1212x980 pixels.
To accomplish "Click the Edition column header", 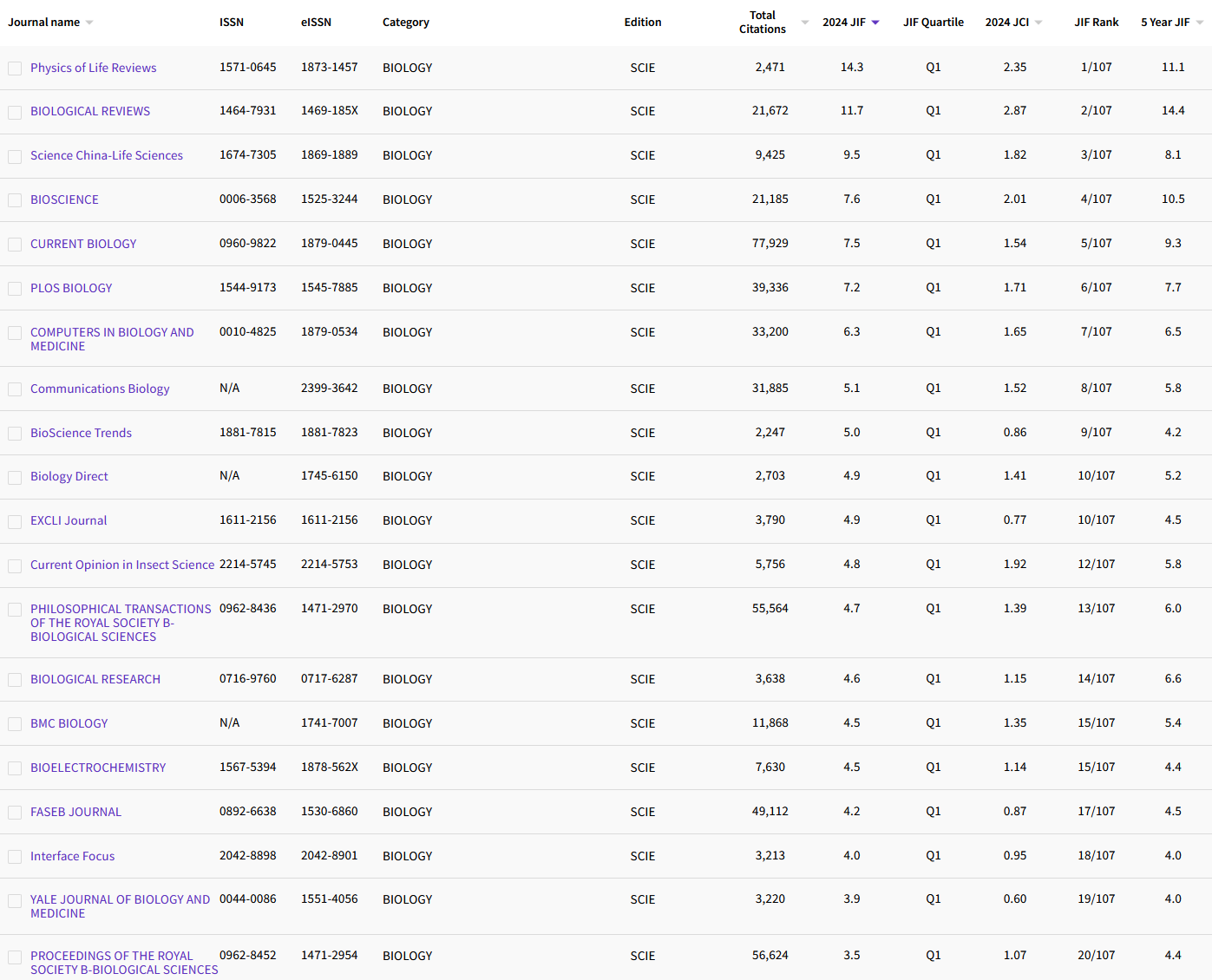I will pos(643,23).
